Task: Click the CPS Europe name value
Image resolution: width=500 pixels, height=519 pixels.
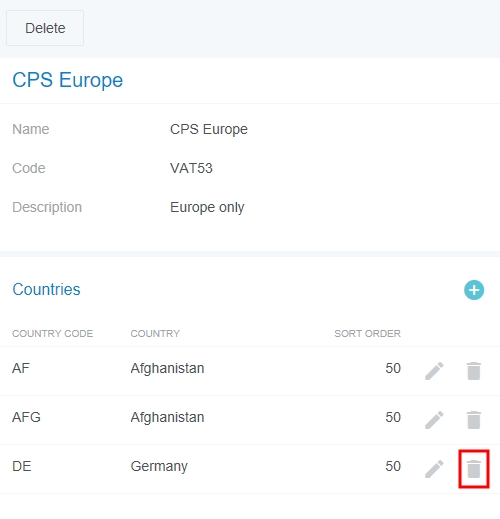Action: pyautogui.click(x=209, y=129)
